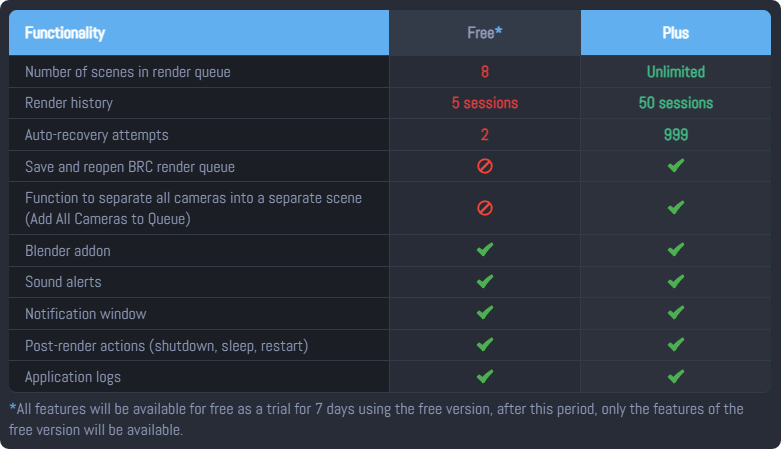Screen dimensions: 781x449
Task: Click the prohibited icon for Save and reopen BRC
Action: pyautogui.click(x=485, y=166)
